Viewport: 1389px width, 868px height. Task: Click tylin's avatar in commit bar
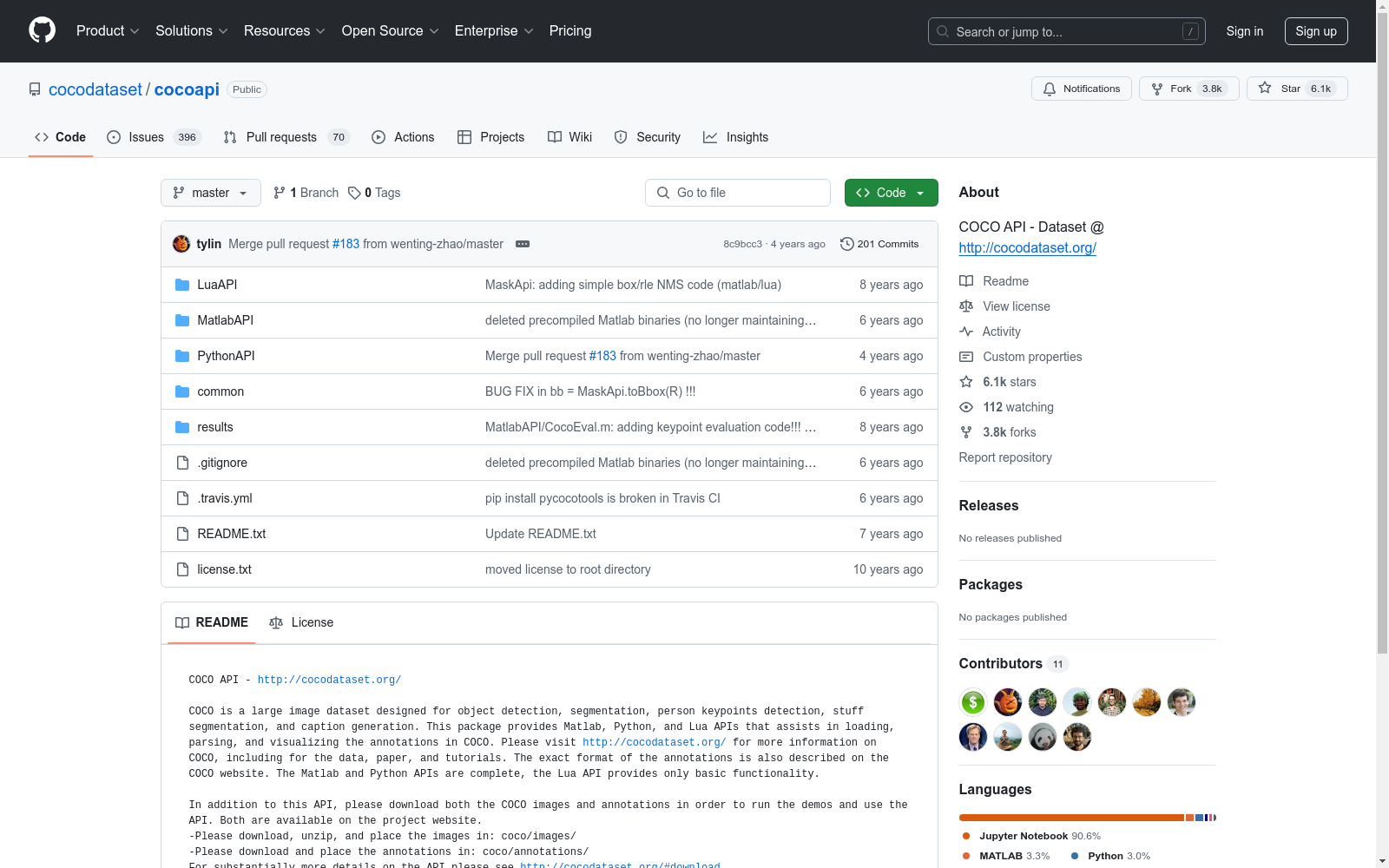[181, 244]
